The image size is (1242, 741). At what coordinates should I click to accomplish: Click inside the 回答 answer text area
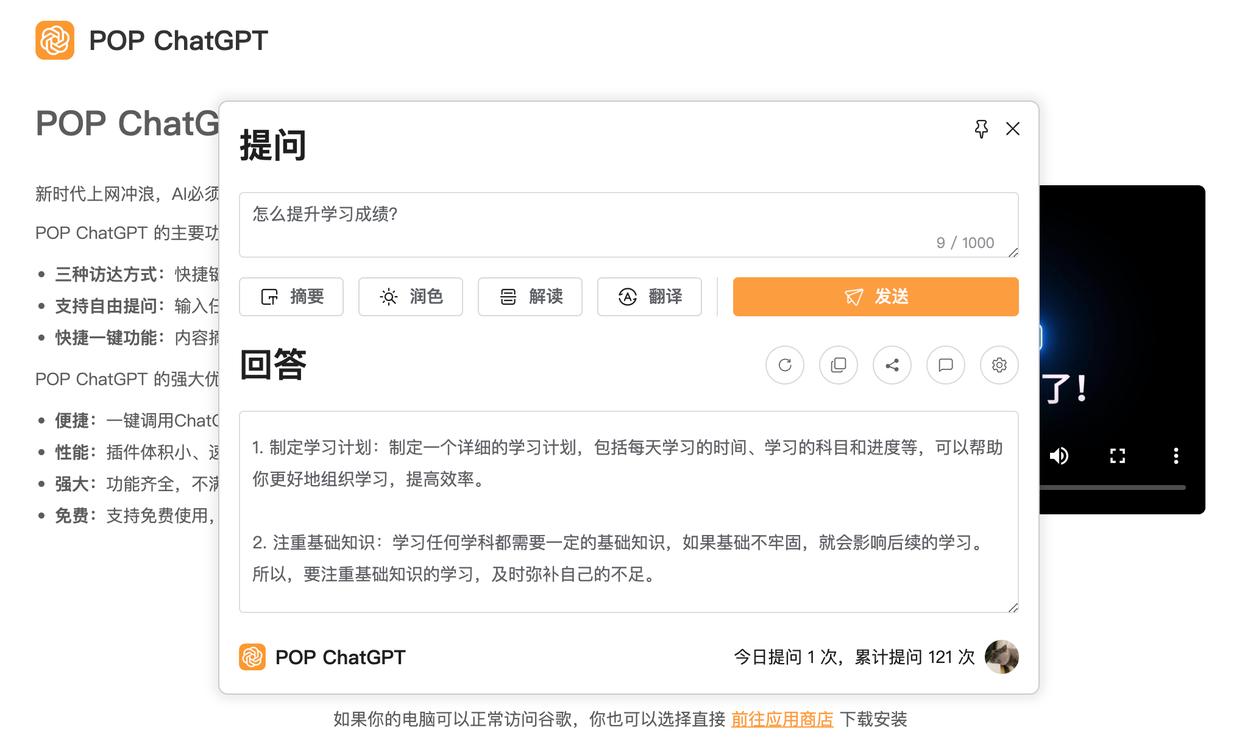click(x=629, y=512)
